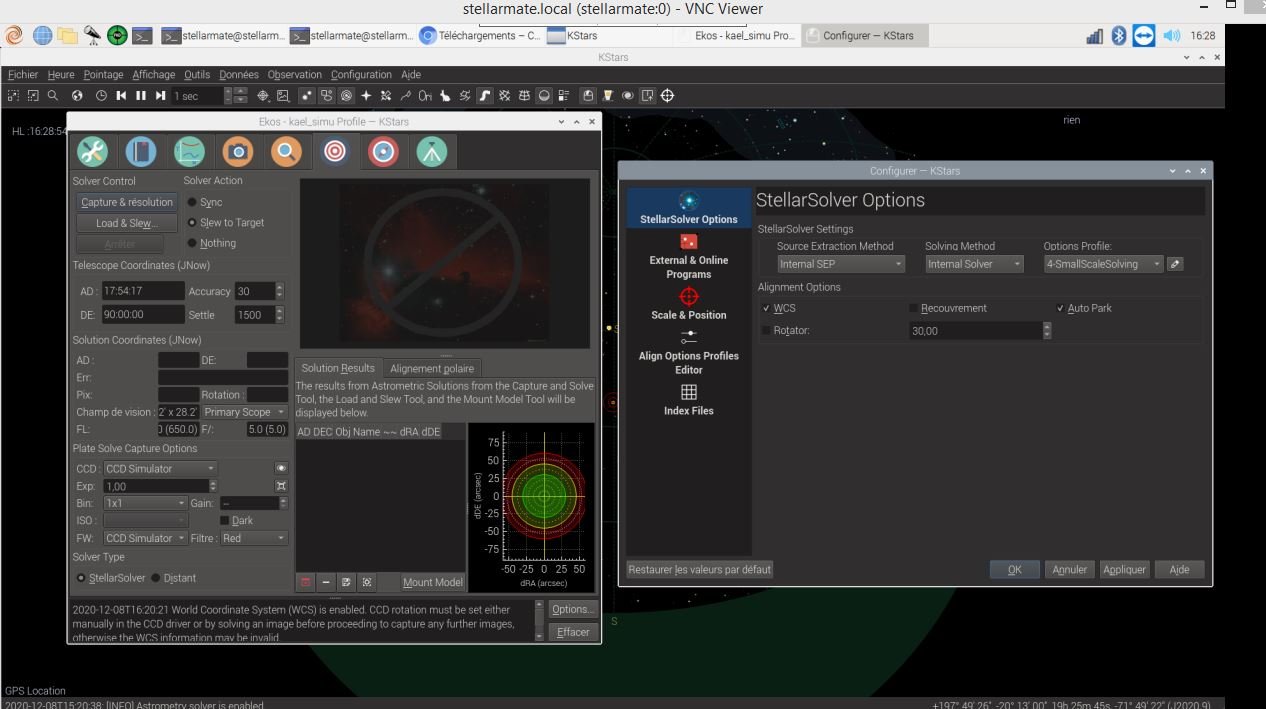
Task: Choose StellarSolver solver type
Action: 110,578
